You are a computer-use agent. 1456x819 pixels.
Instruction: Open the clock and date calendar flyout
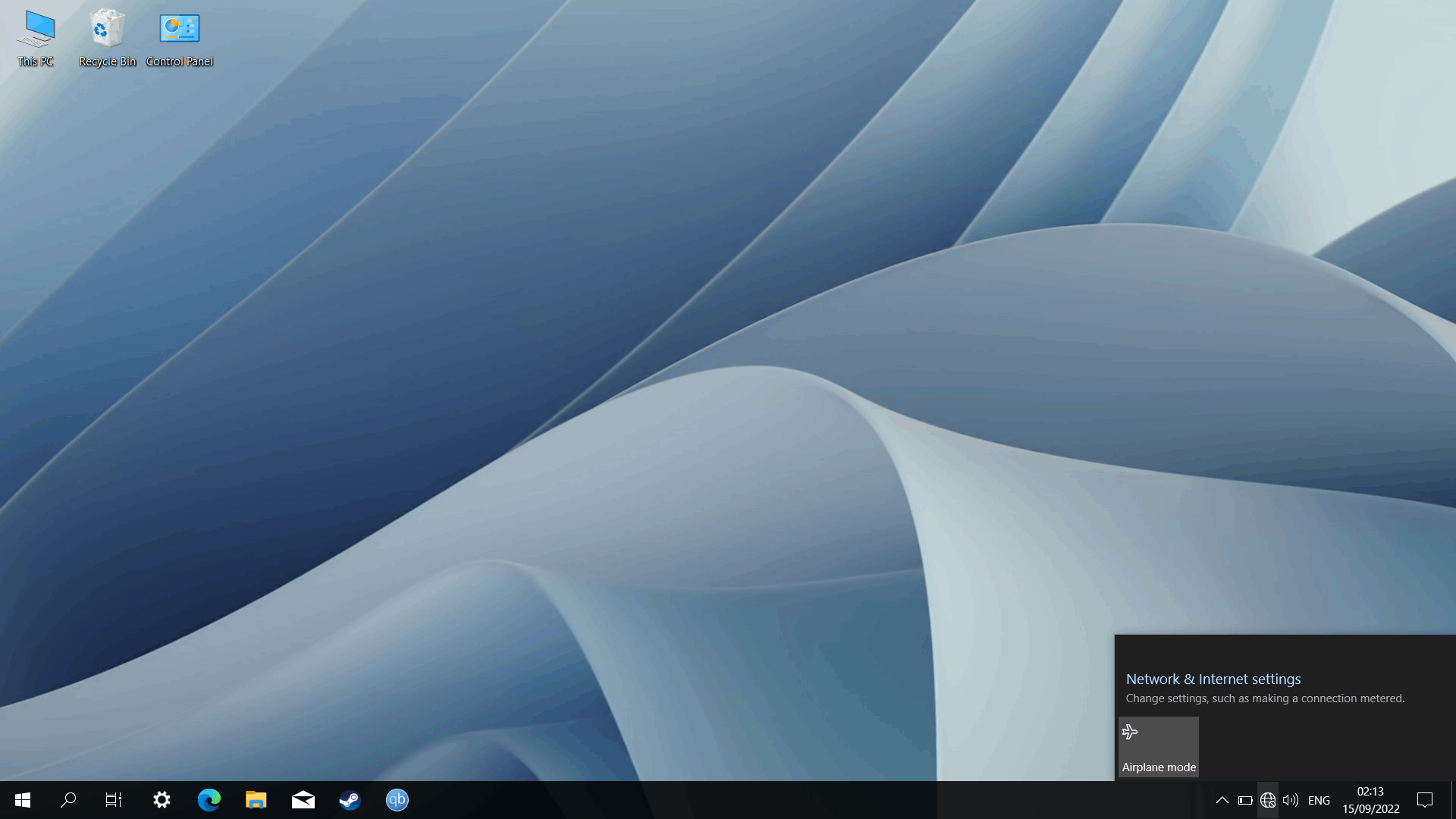[x=1370, y=800]
